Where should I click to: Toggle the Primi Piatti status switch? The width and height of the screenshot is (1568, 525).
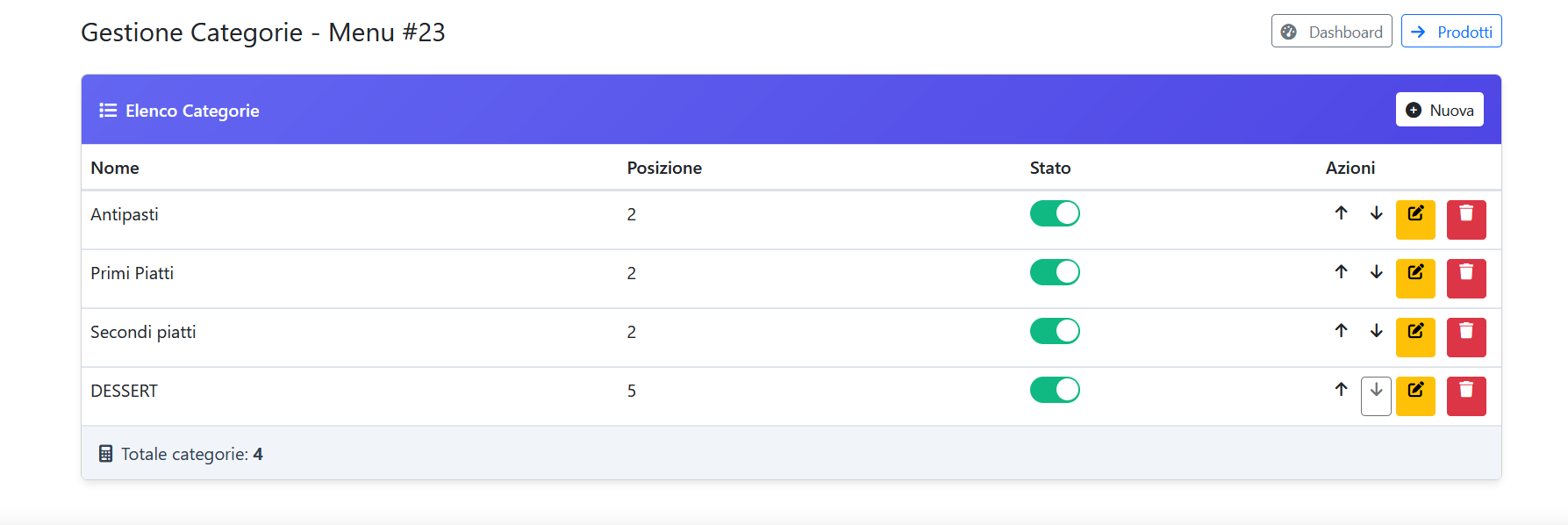coord(1055,271)
